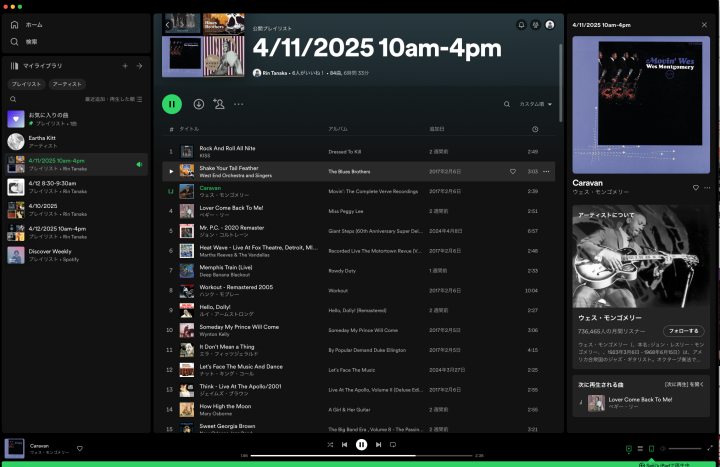Screen dimensions: 720x467
Task: Open the library sort order dropdown
Action: click(x=113, y=99)
